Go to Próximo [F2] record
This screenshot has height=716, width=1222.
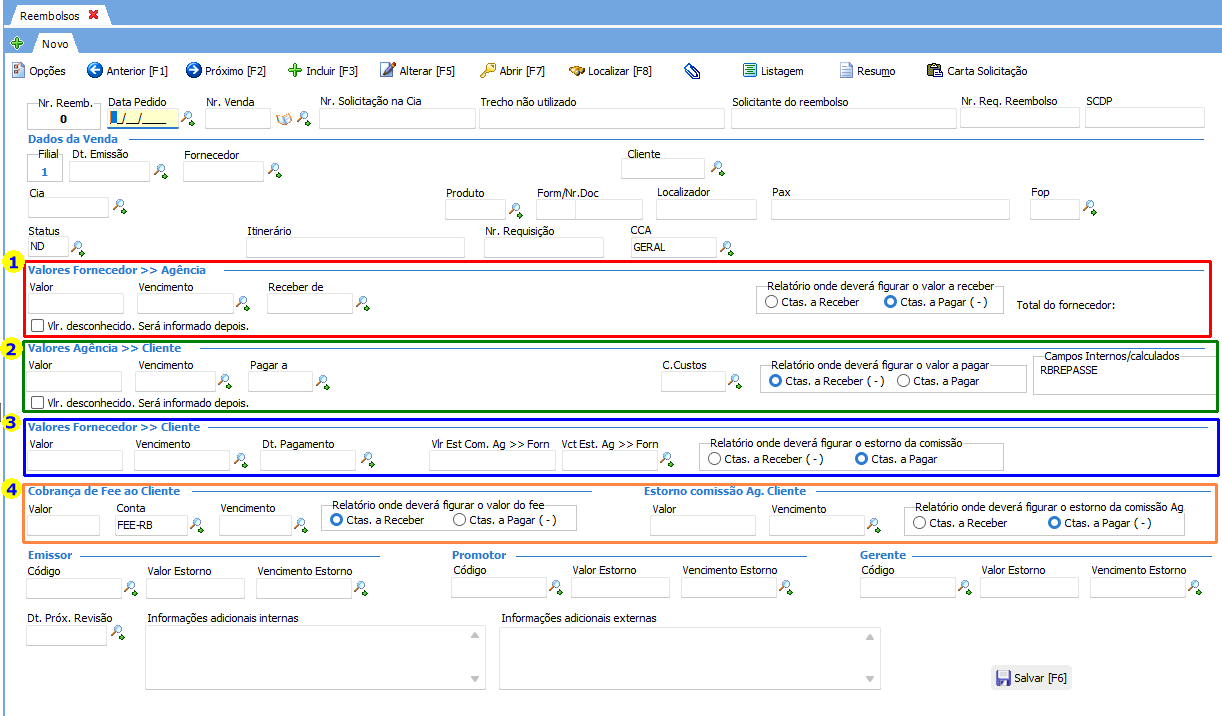(226, 71)
